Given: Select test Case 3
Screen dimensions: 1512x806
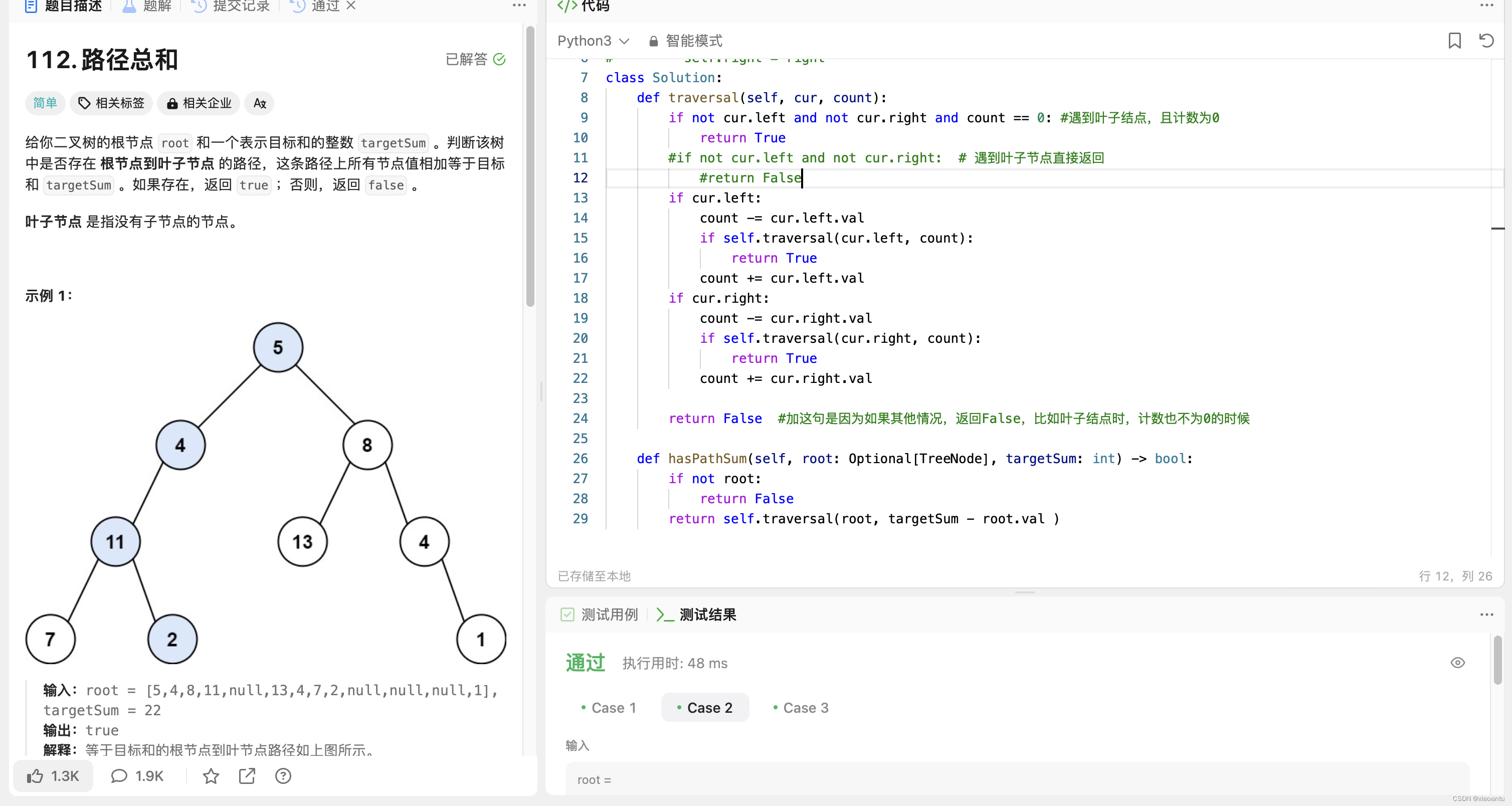Looking at the screenshot, I should click(x=801, y=707).
